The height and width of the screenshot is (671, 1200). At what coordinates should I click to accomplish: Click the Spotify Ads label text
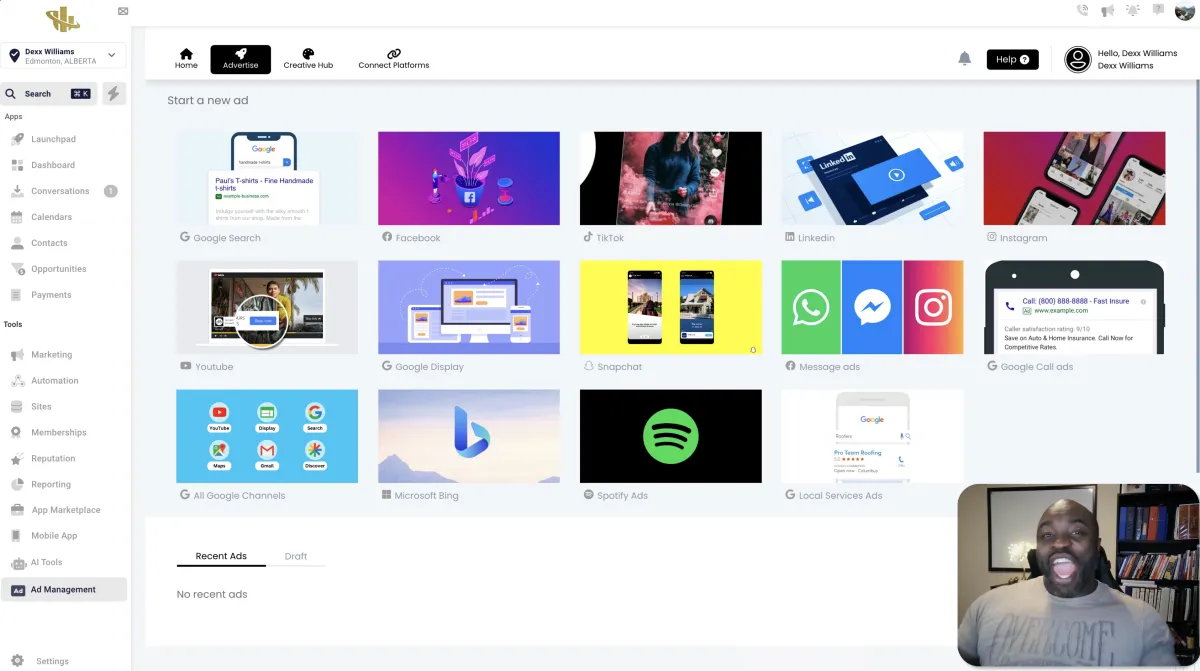click(623, 496)
